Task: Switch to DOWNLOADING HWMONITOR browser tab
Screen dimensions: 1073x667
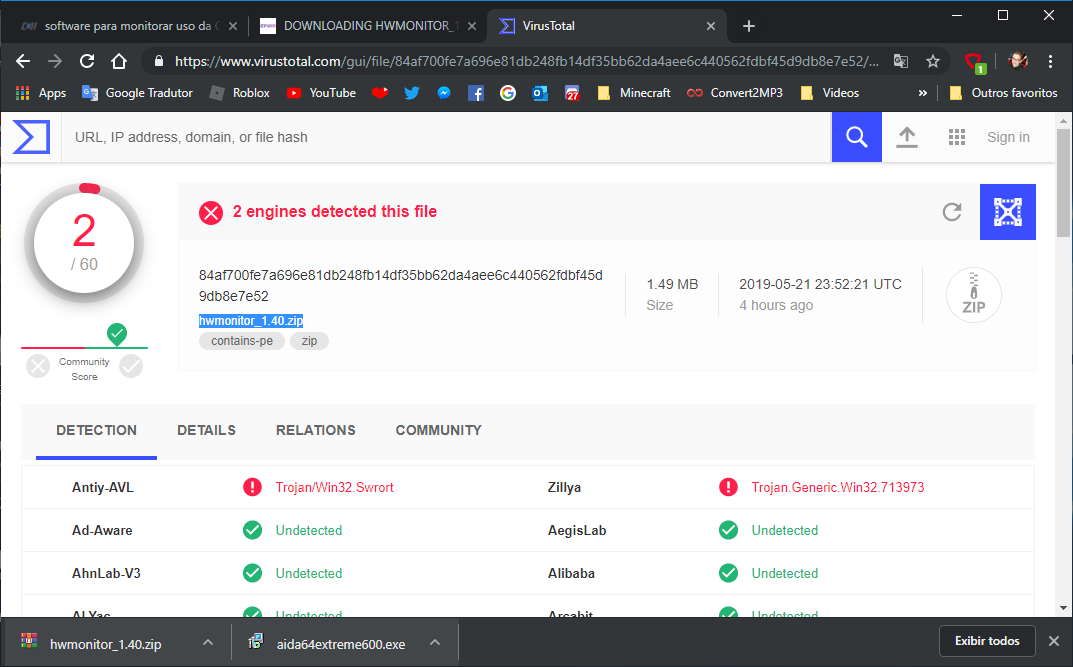Action: 367,26
